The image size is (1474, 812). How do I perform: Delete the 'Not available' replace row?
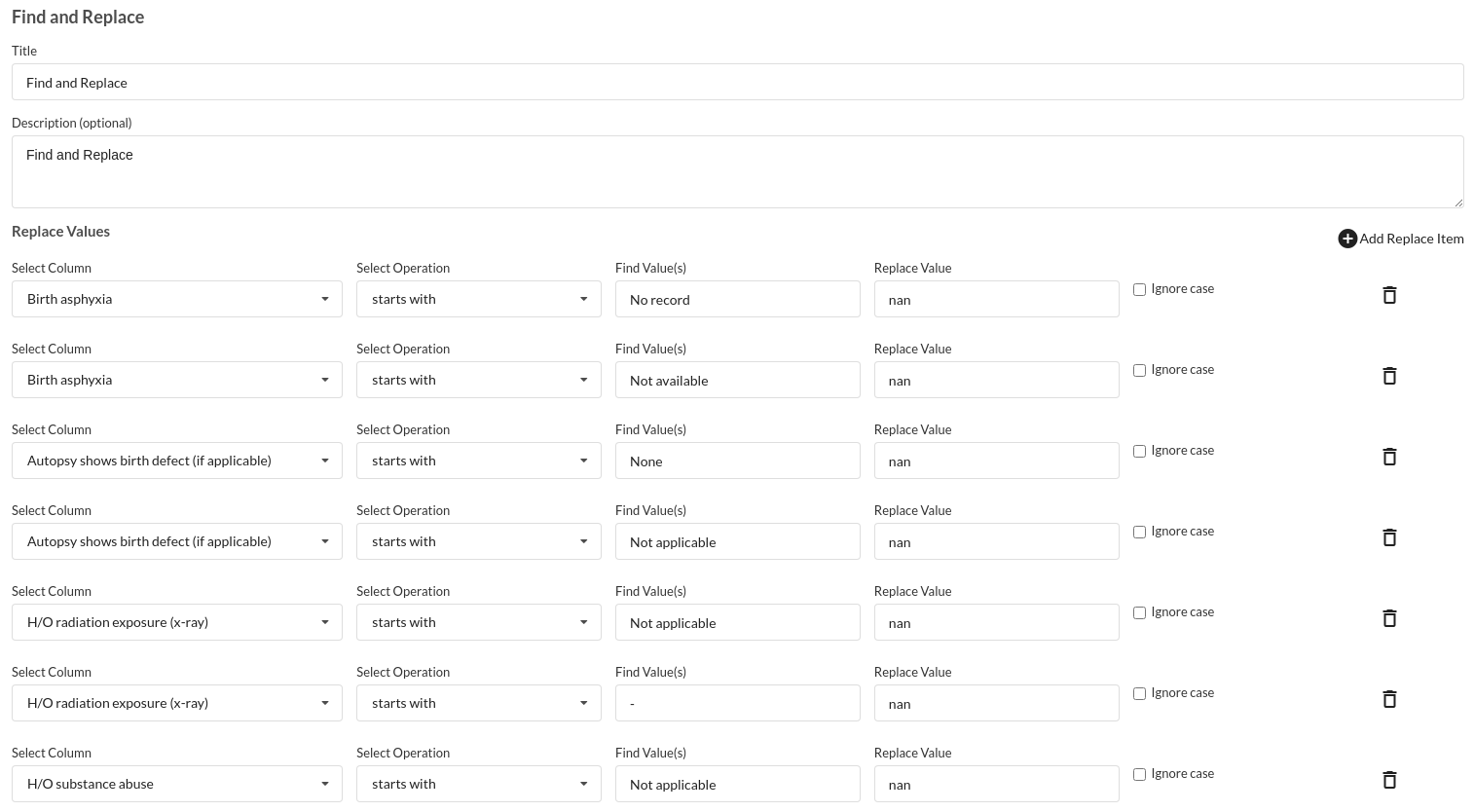[1389, 376]
